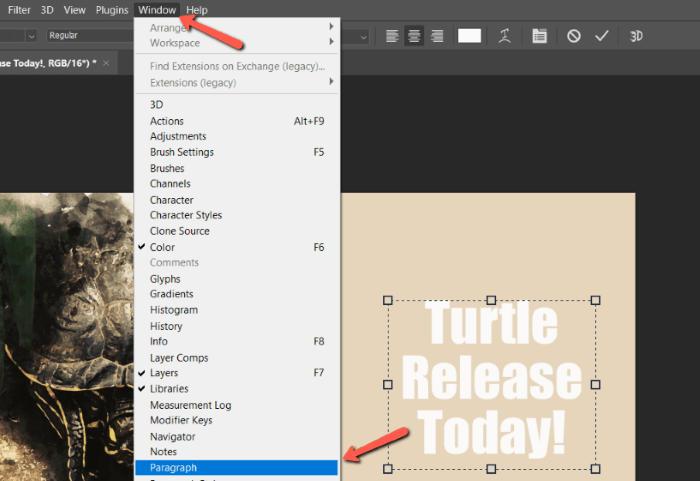The image size is (700, 481).
Task: Uncheck the Color panel in Window menu
Action: click(x=162, y=247)
